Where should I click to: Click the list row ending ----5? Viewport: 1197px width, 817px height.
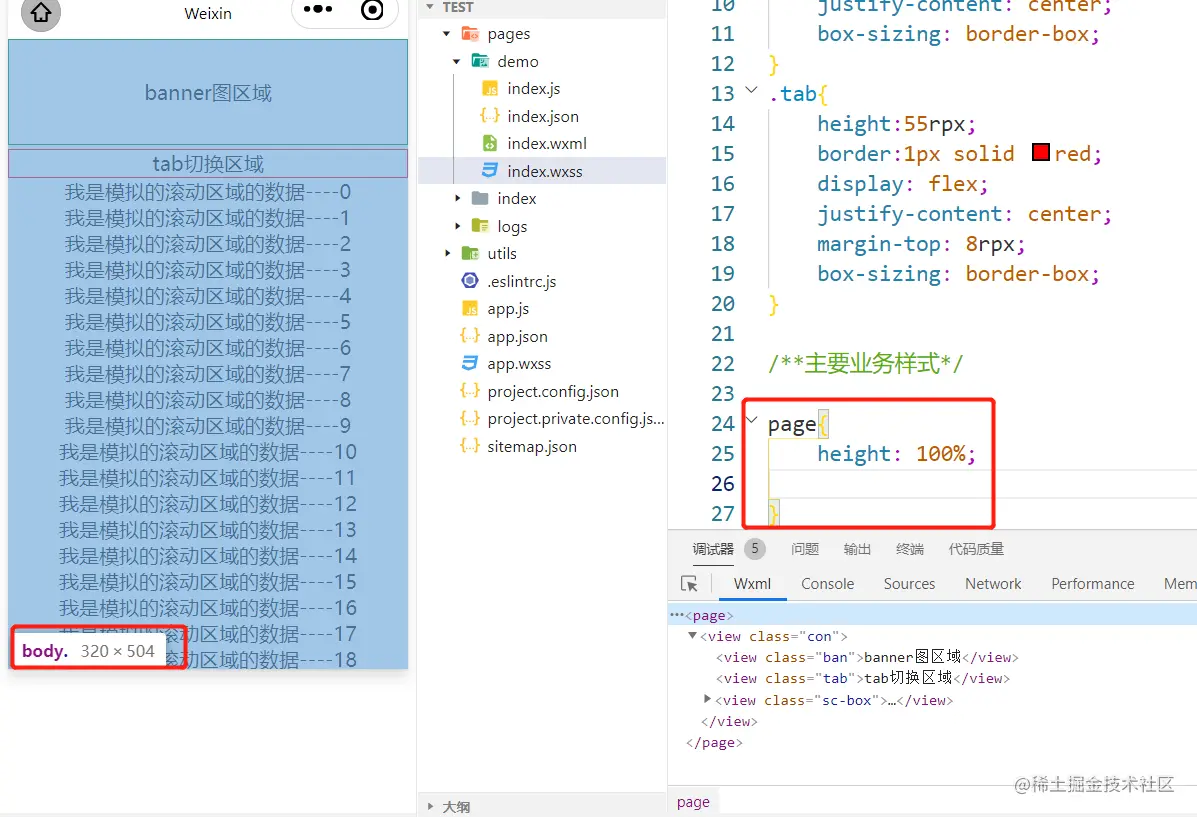click(208, 322)
